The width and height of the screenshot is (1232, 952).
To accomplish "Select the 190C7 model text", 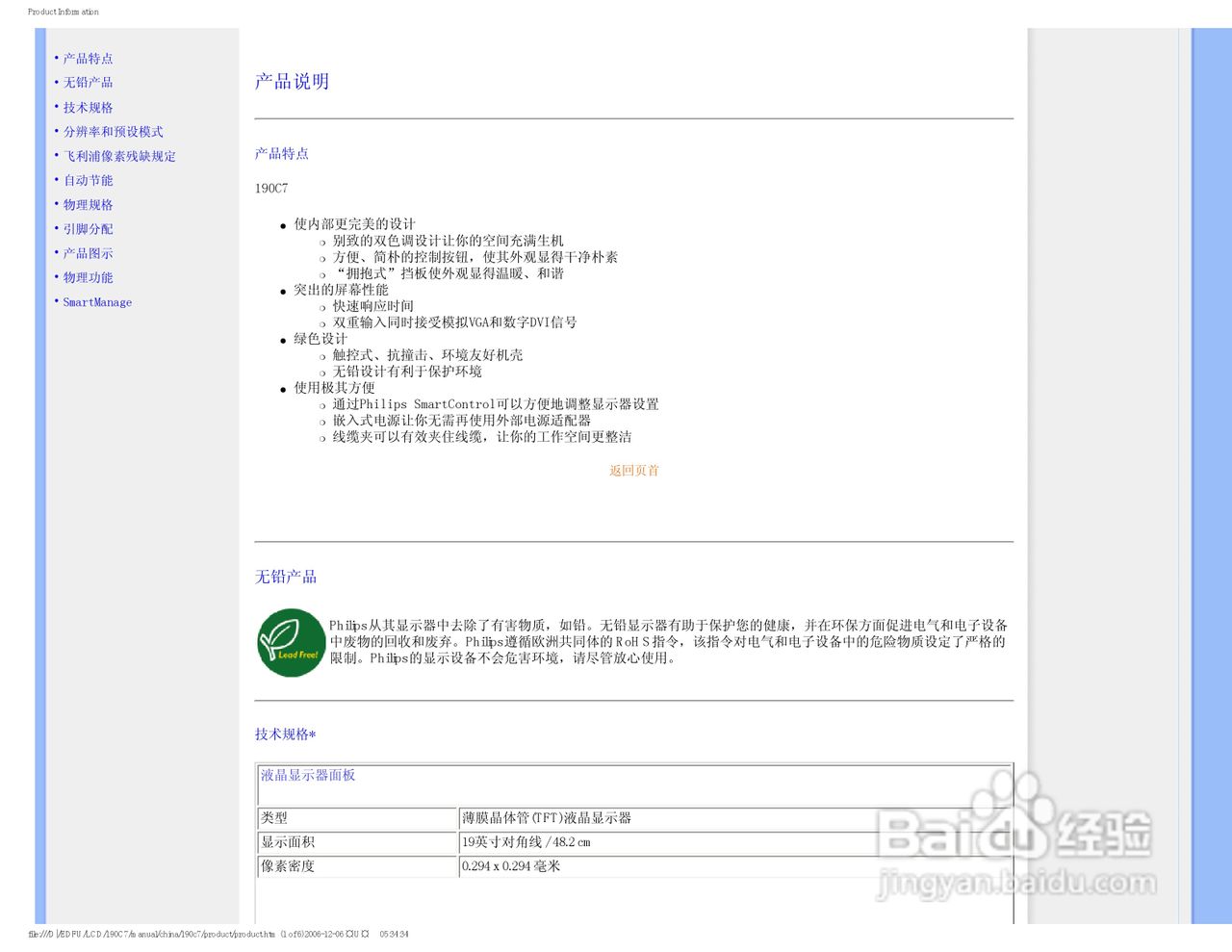I will pos(271,189).
